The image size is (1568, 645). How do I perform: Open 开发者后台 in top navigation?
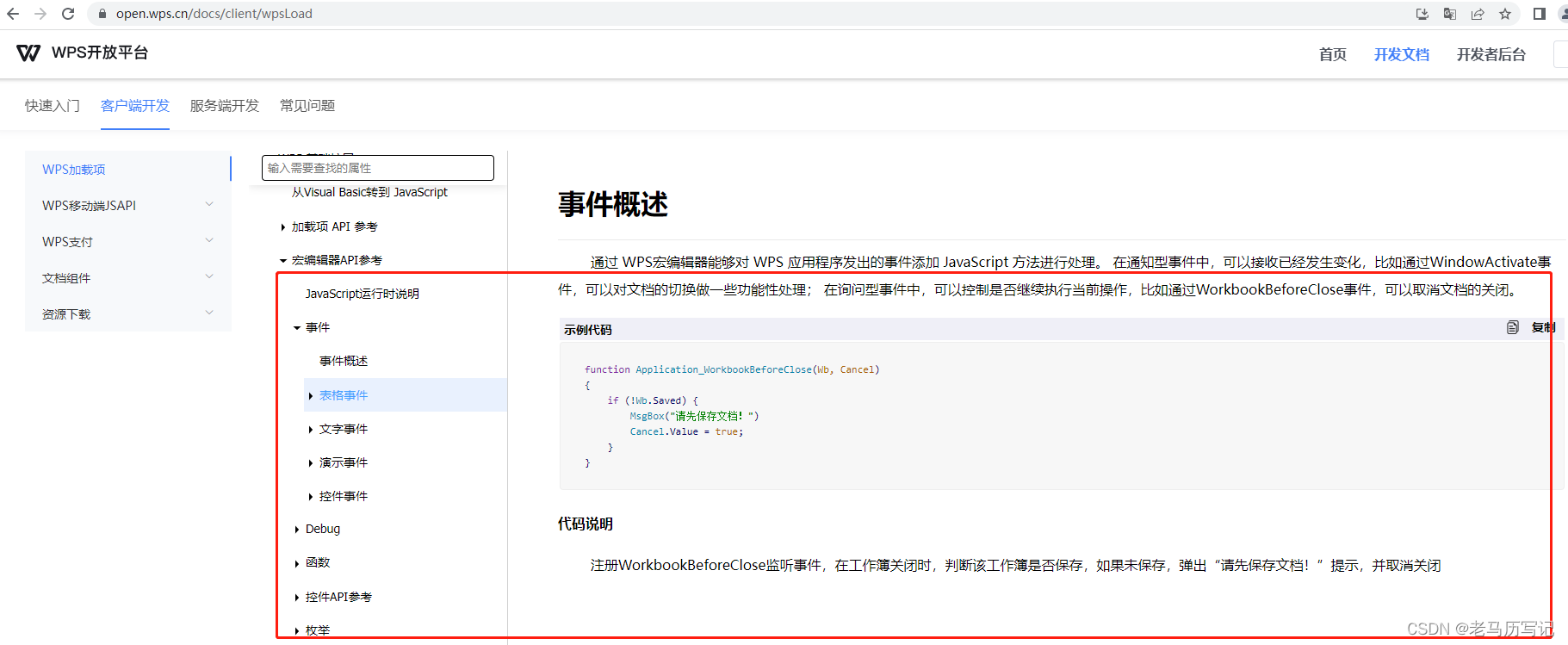(x=1491, y=54)
